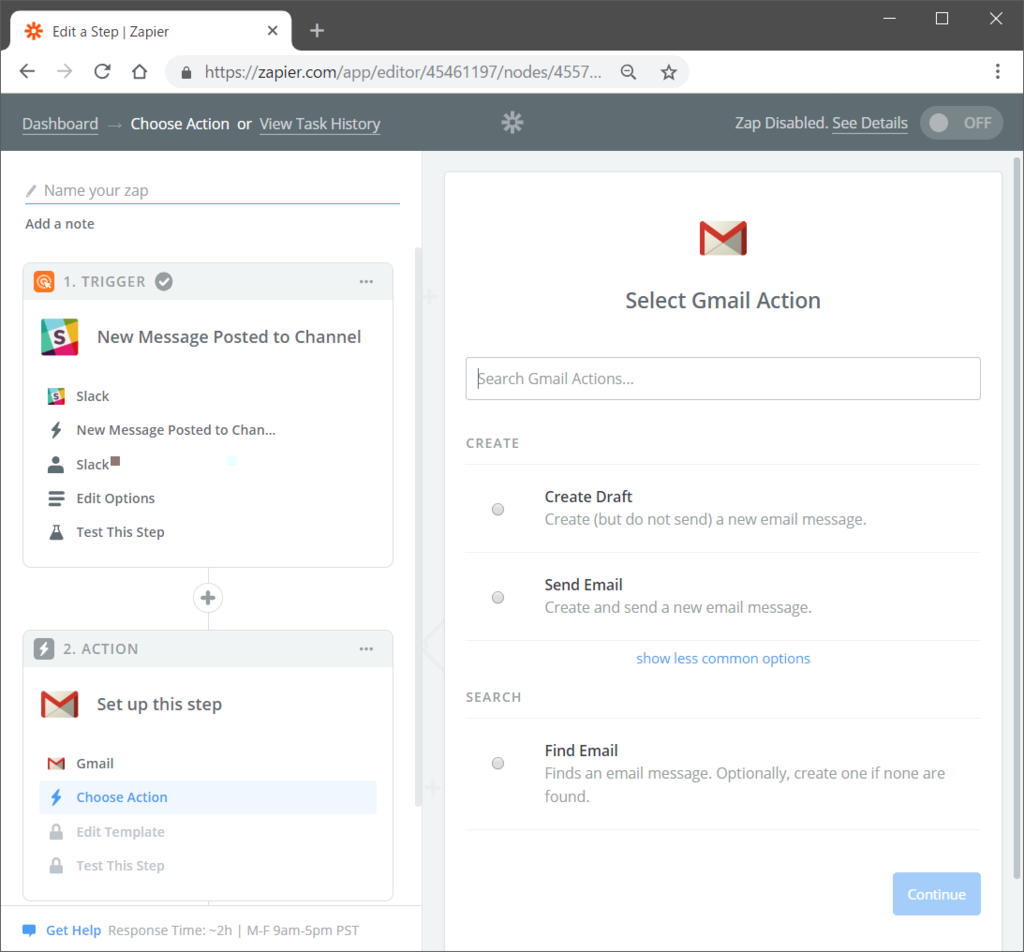Toggle the zap ON/OFF switch
This screenshot has height=952, width=1024.
961,123
